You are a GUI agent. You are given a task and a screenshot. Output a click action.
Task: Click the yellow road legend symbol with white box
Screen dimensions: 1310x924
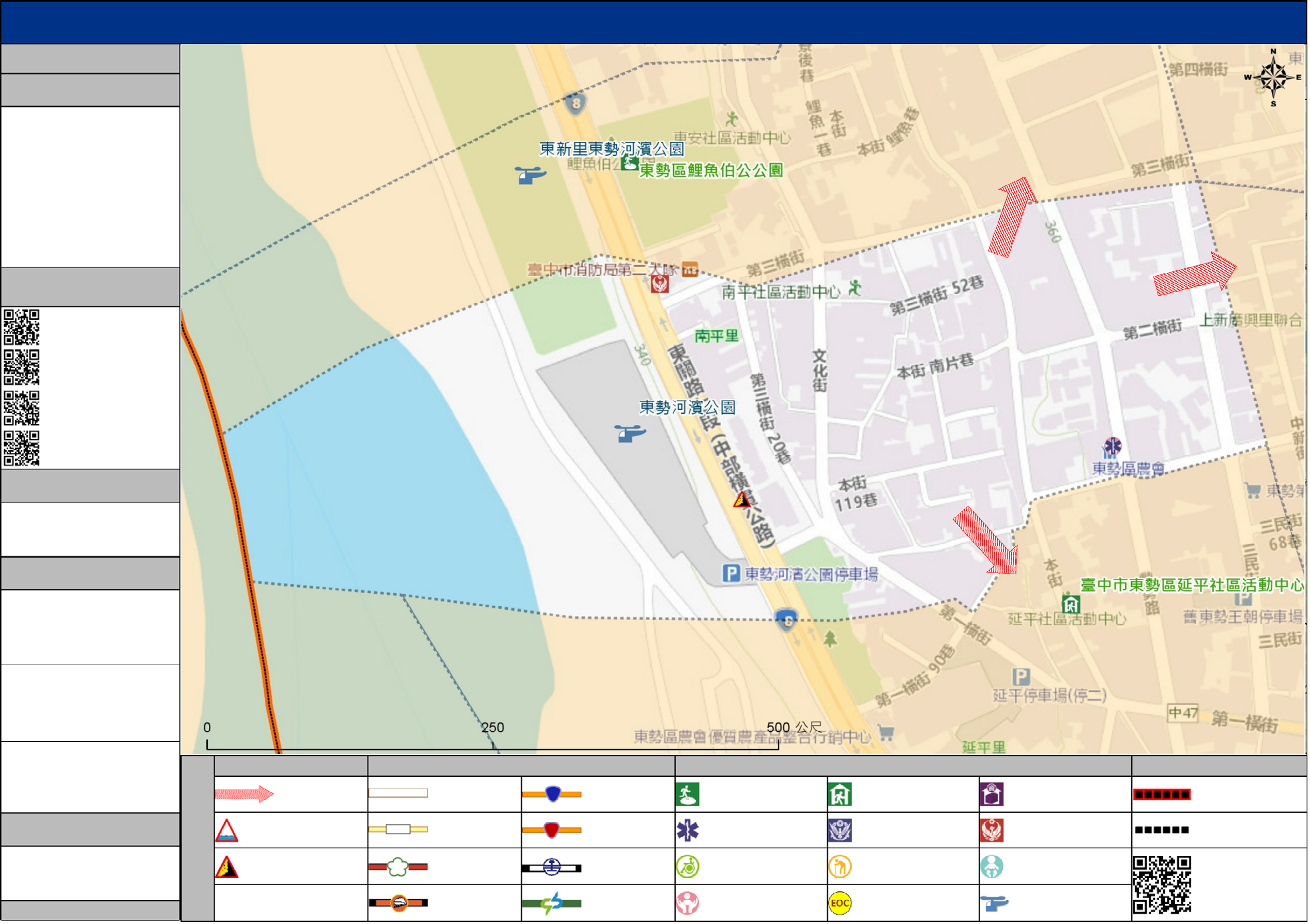tap(398, 830)
